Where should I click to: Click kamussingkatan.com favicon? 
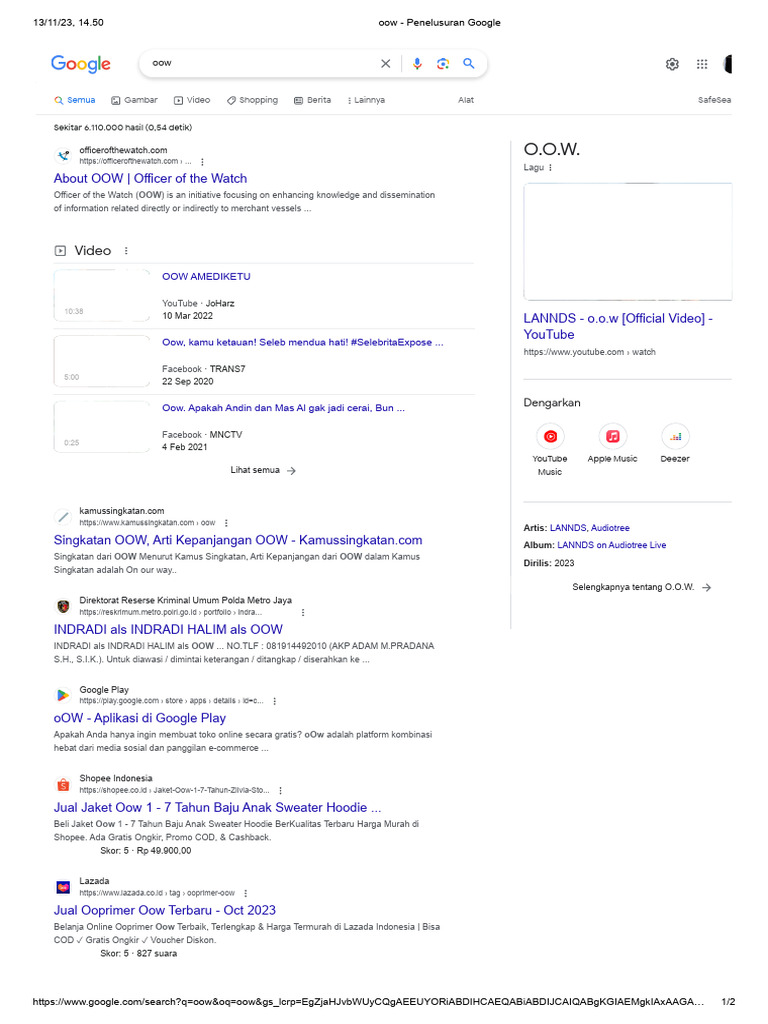(63, 517)
